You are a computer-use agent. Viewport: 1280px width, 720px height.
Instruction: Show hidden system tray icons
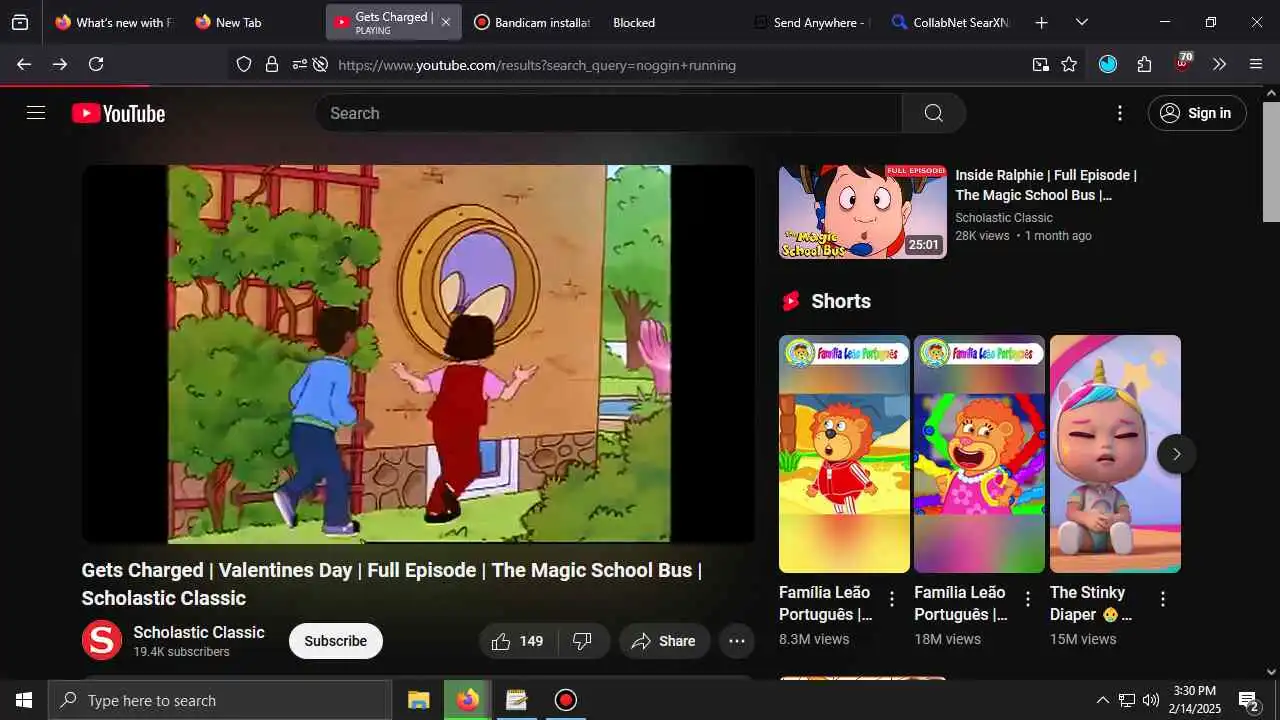point(1102,700)
